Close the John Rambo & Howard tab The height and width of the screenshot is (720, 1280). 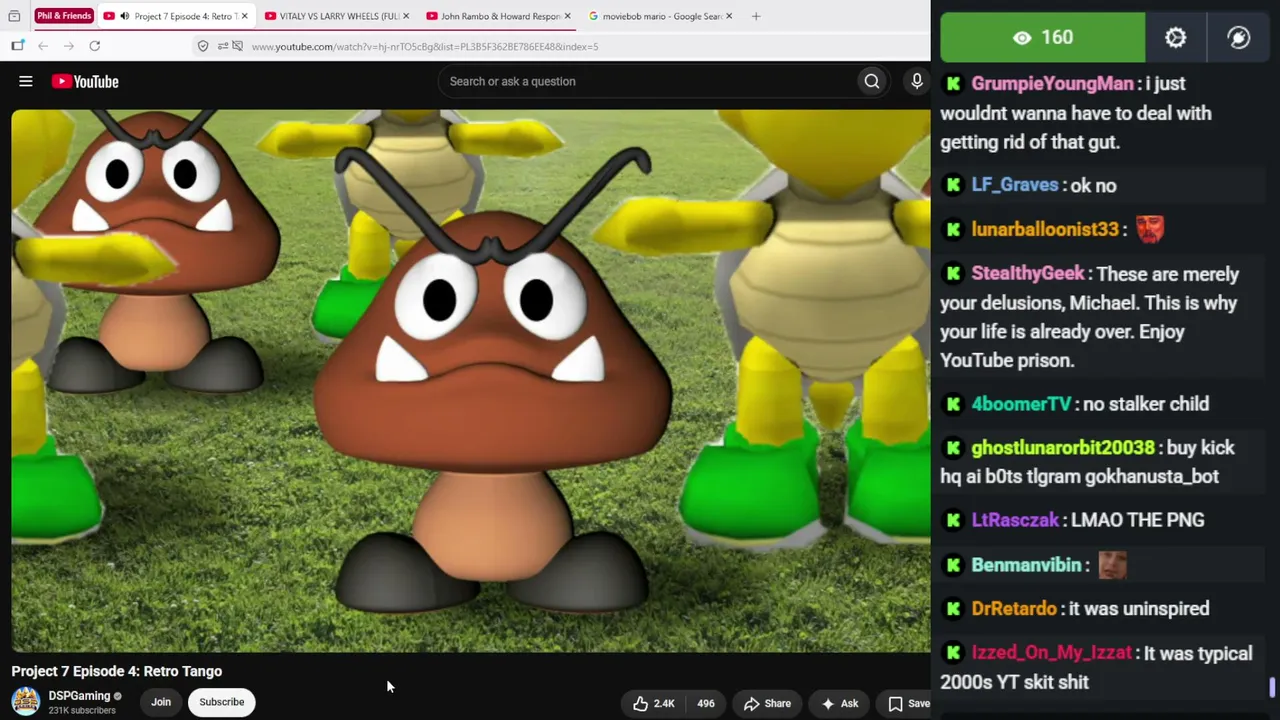pyautogui.click(x=567, y=16)
